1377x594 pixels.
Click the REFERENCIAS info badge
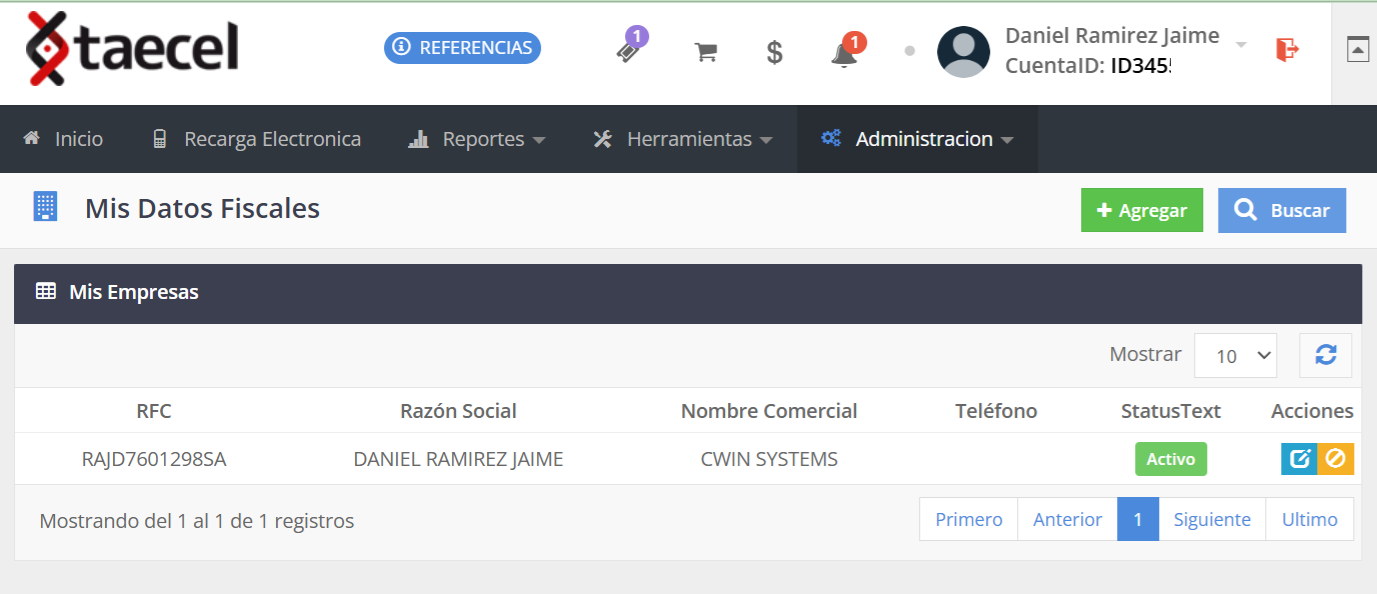tap(462, 48)
